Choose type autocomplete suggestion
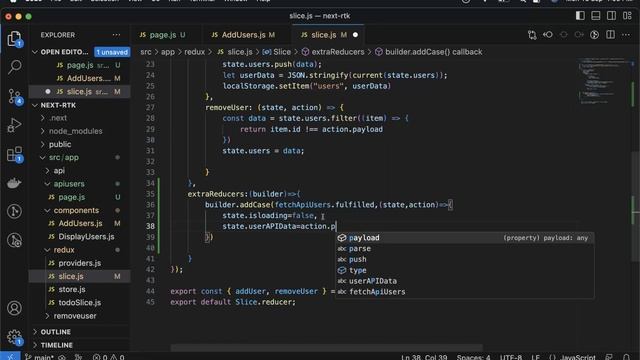The image size is (640, 360). 464,270
